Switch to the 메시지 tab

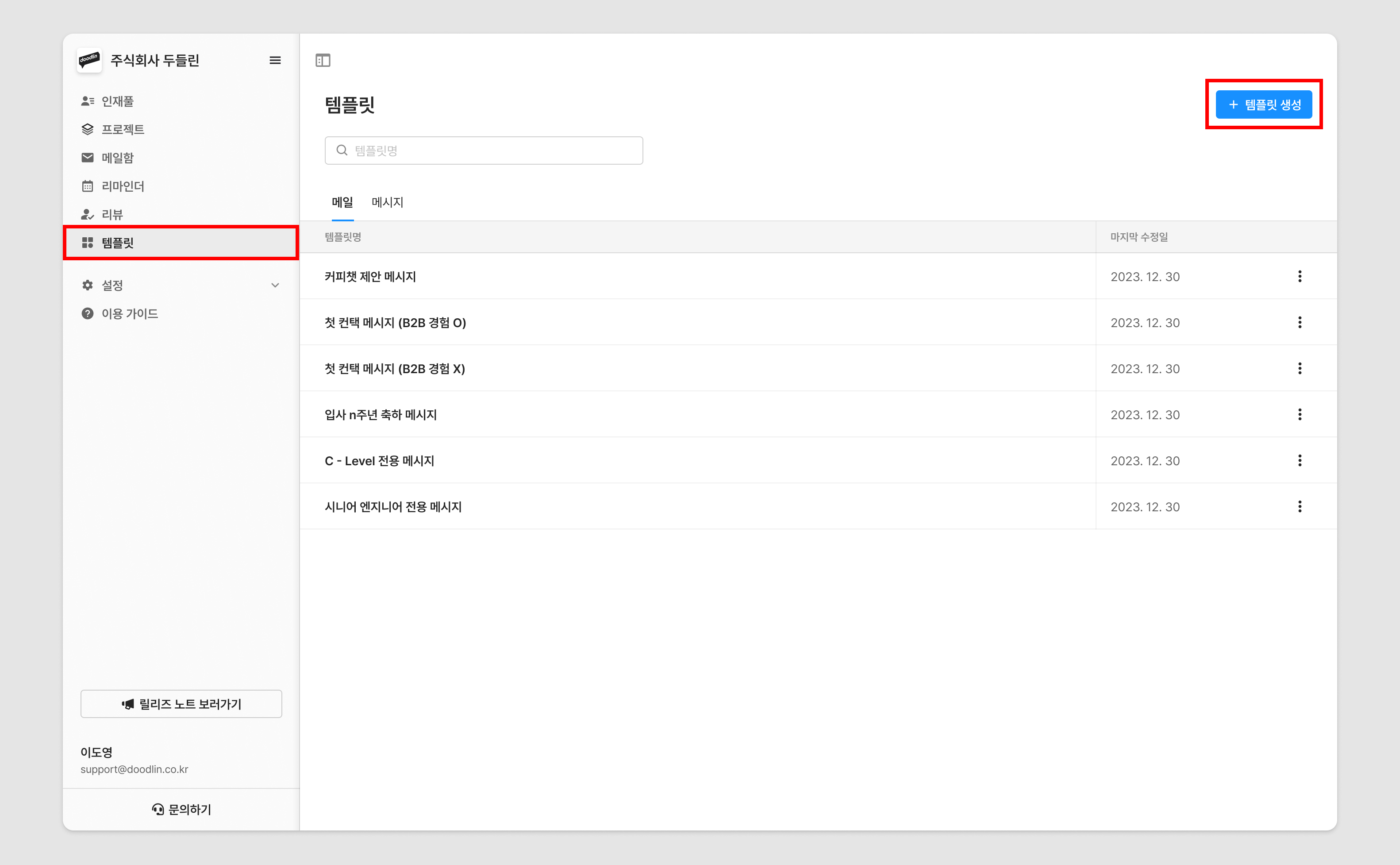pyautogui.click(x=387, y=202)
